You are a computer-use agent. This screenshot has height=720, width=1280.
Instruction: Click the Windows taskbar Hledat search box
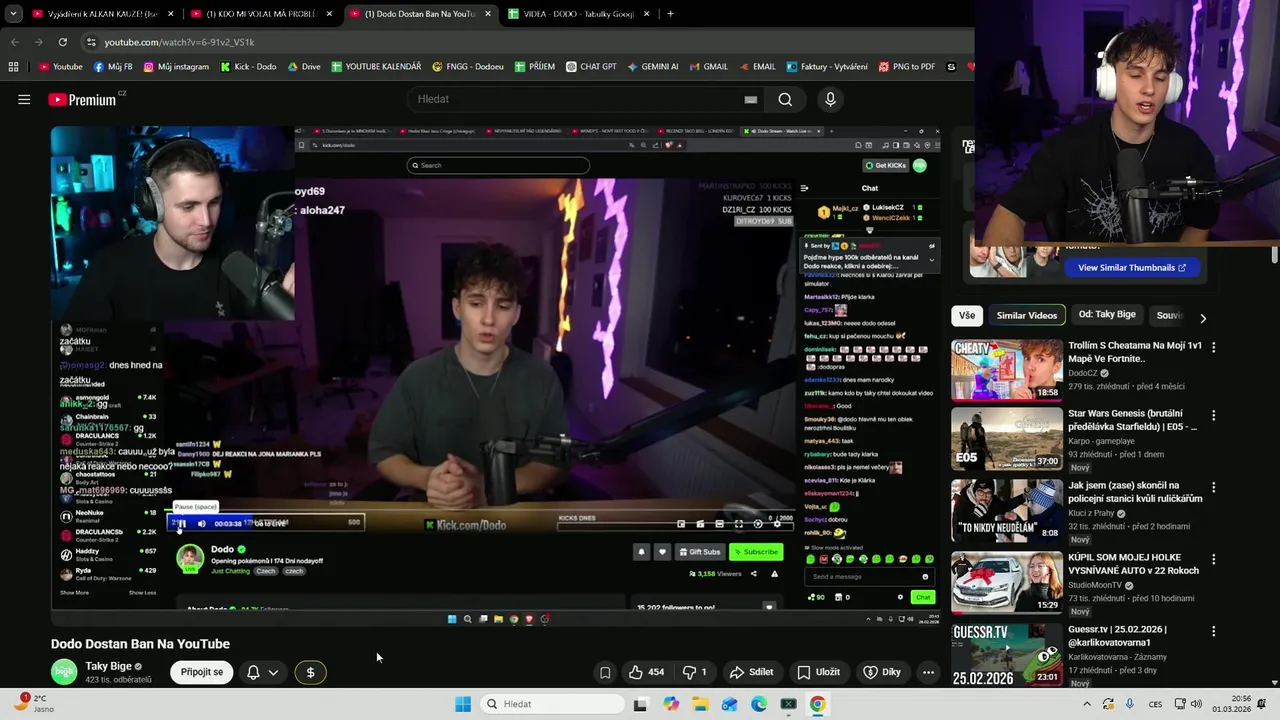550,704
